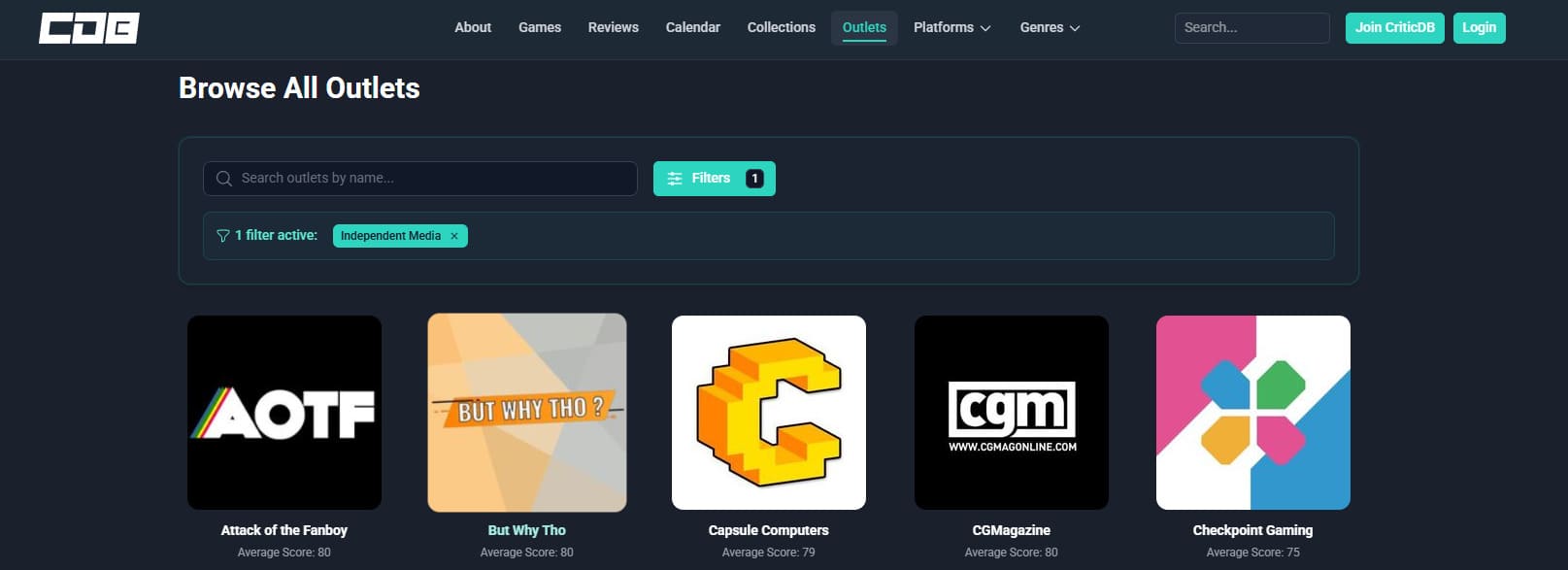Viewport: 1568px width, 570px height.
Task: Expand the Genres dropdown menu
Action: 1050,27
